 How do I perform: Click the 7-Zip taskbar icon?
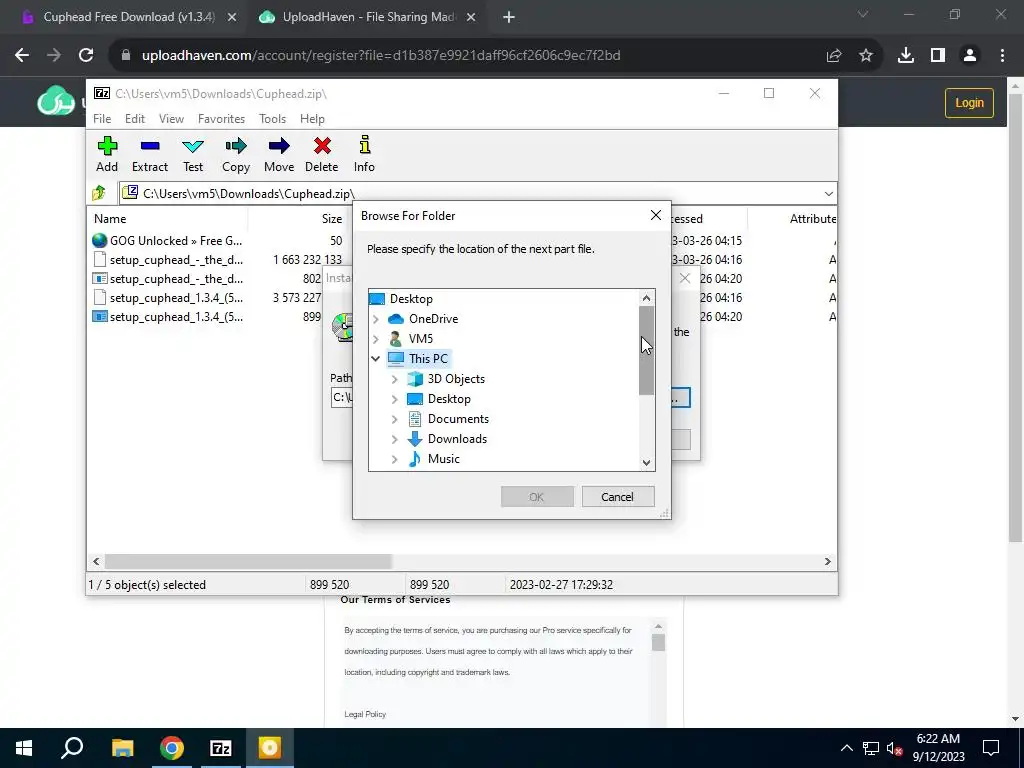(221, 748)
